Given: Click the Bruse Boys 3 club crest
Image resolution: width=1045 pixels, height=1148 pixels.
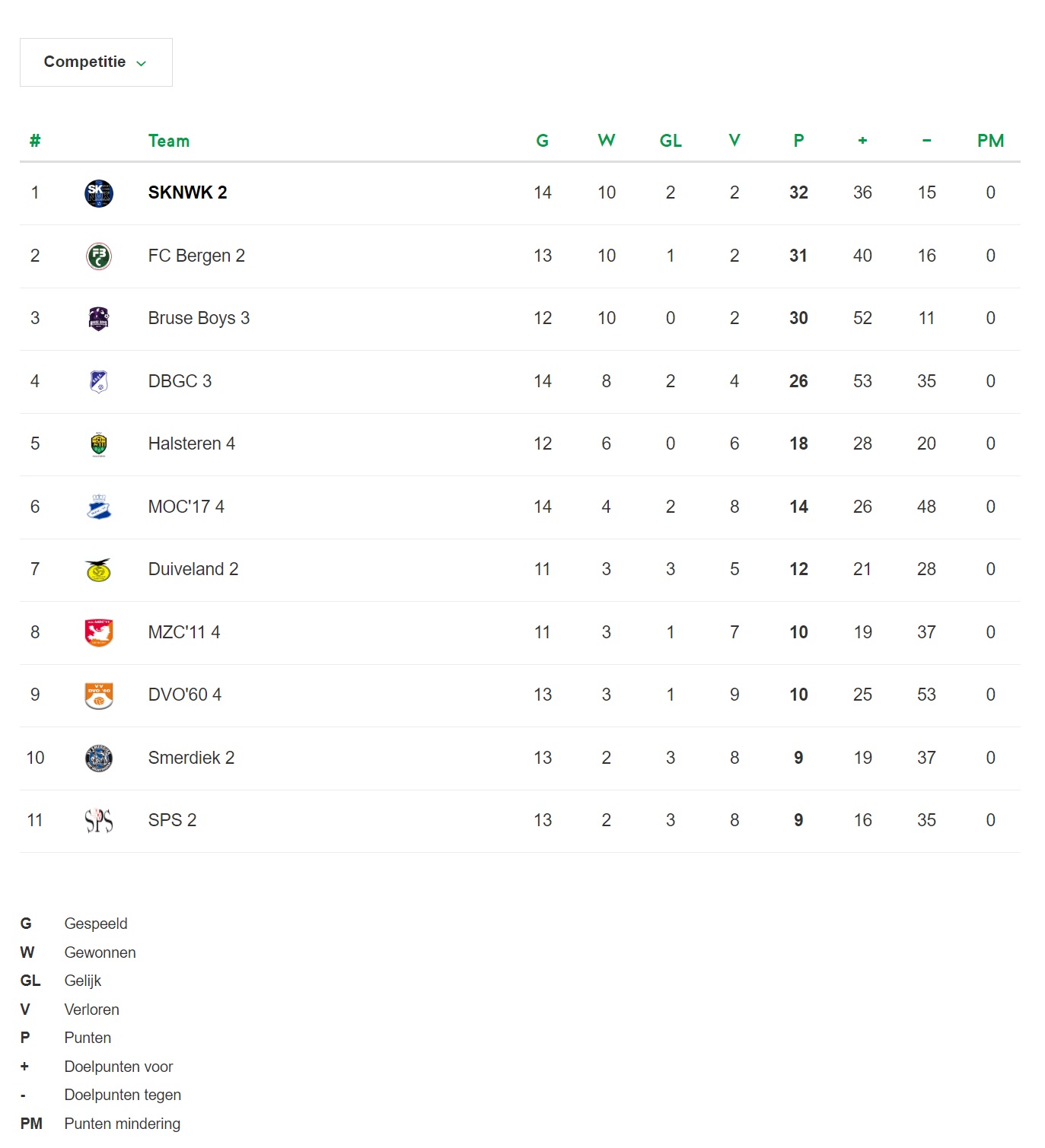Looking at the screenshot, I should coord(99,319).
